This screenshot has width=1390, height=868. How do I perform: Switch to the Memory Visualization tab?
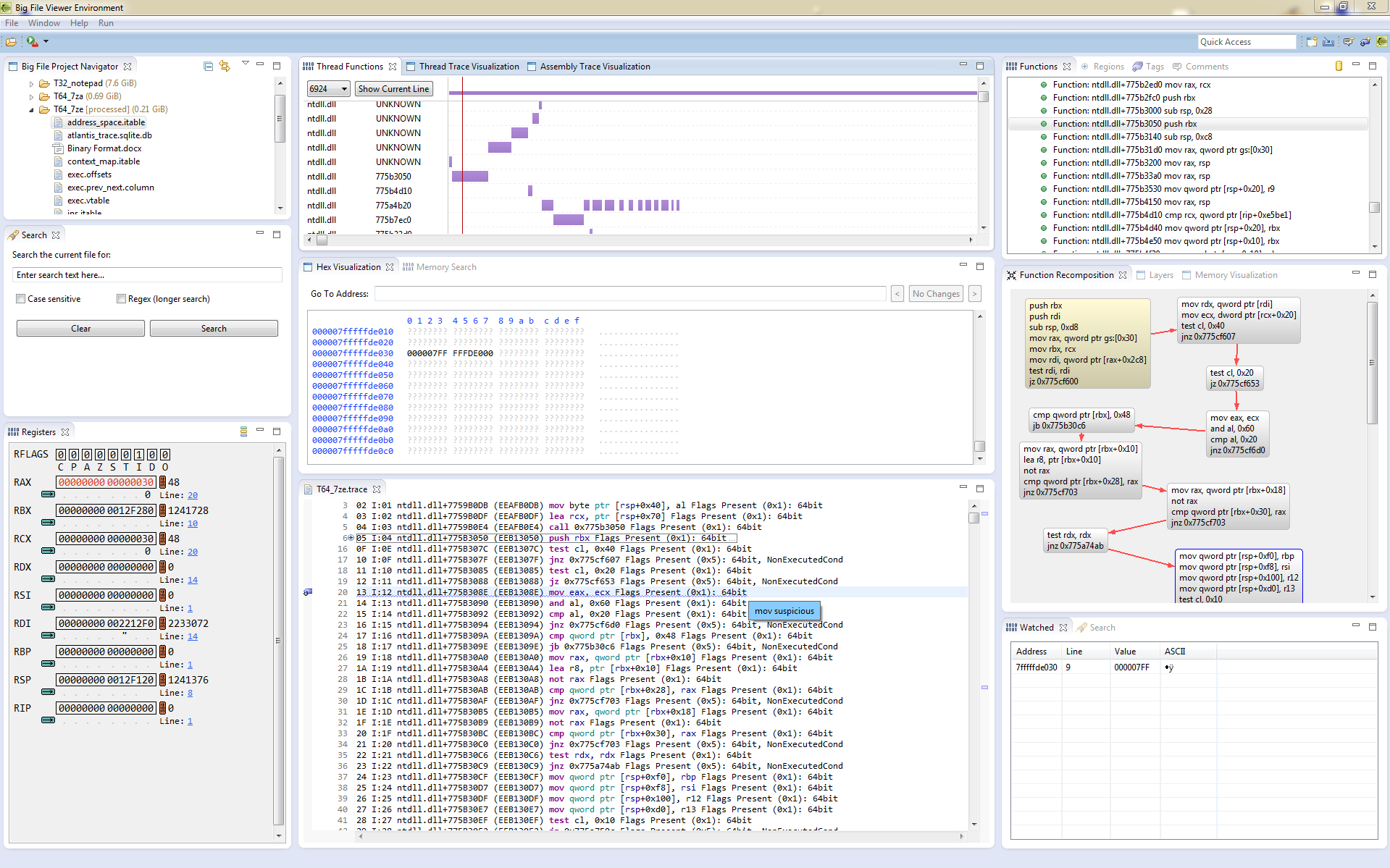[1230, 275]
